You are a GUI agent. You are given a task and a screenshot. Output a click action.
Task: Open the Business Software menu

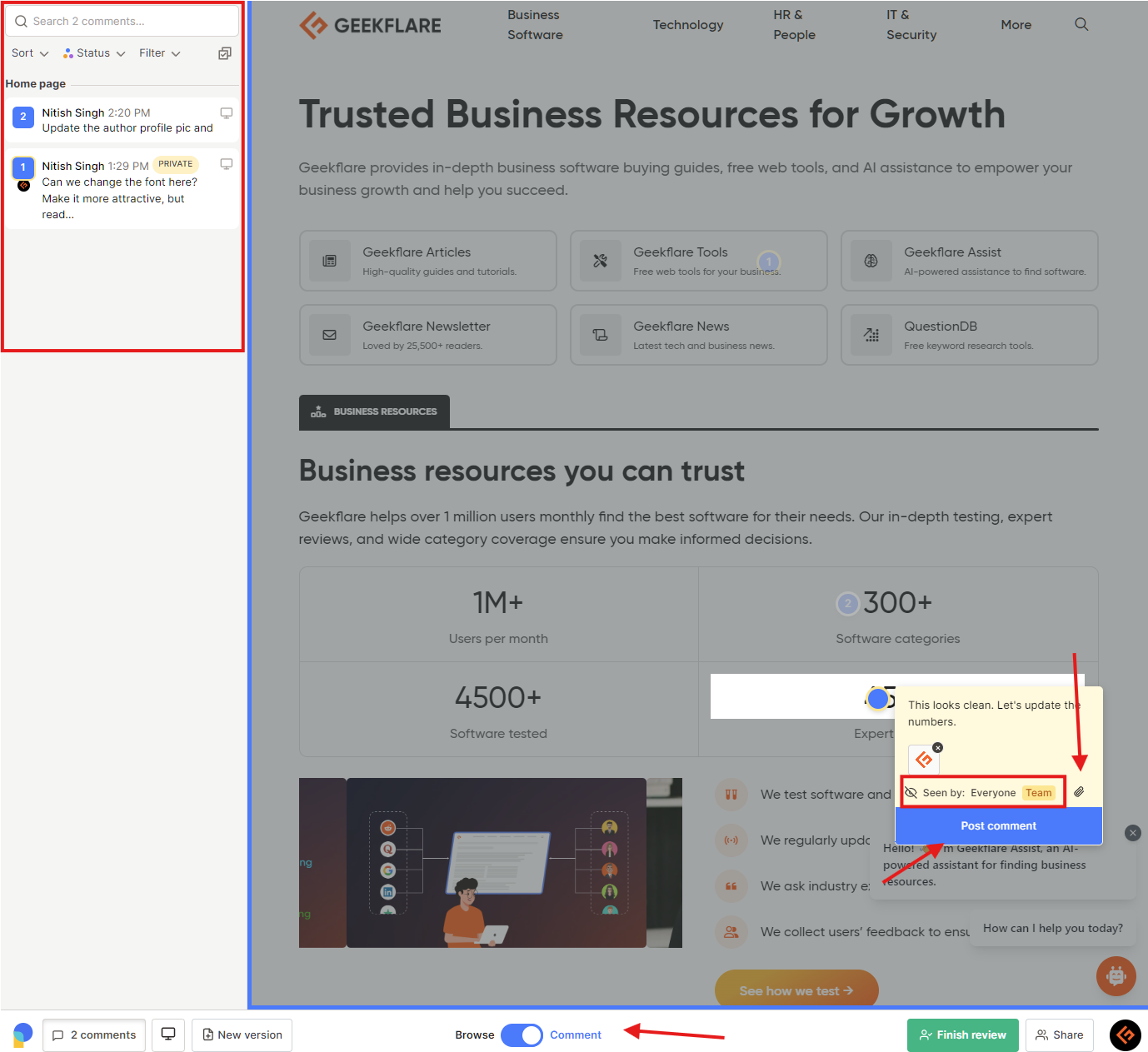click(x=535, y=25)
